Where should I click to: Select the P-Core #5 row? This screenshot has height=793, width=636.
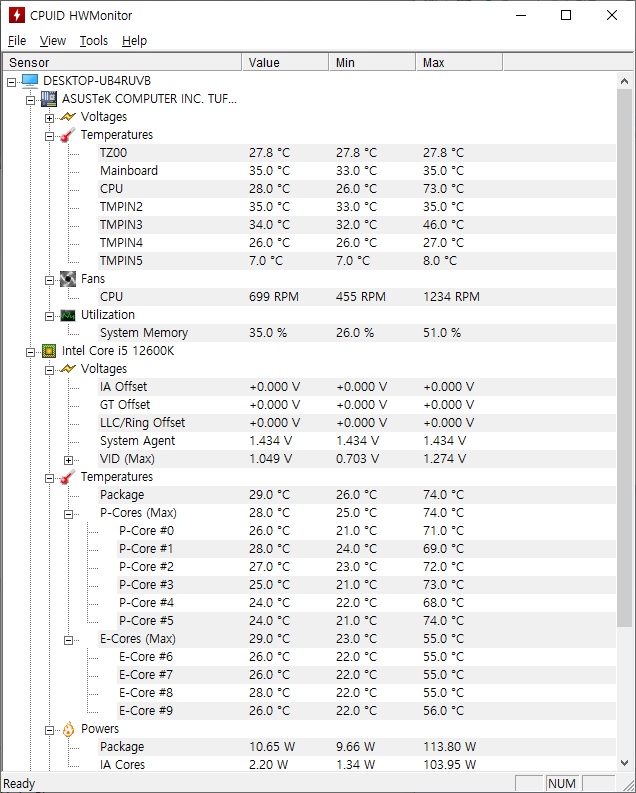tap(366, 621)
